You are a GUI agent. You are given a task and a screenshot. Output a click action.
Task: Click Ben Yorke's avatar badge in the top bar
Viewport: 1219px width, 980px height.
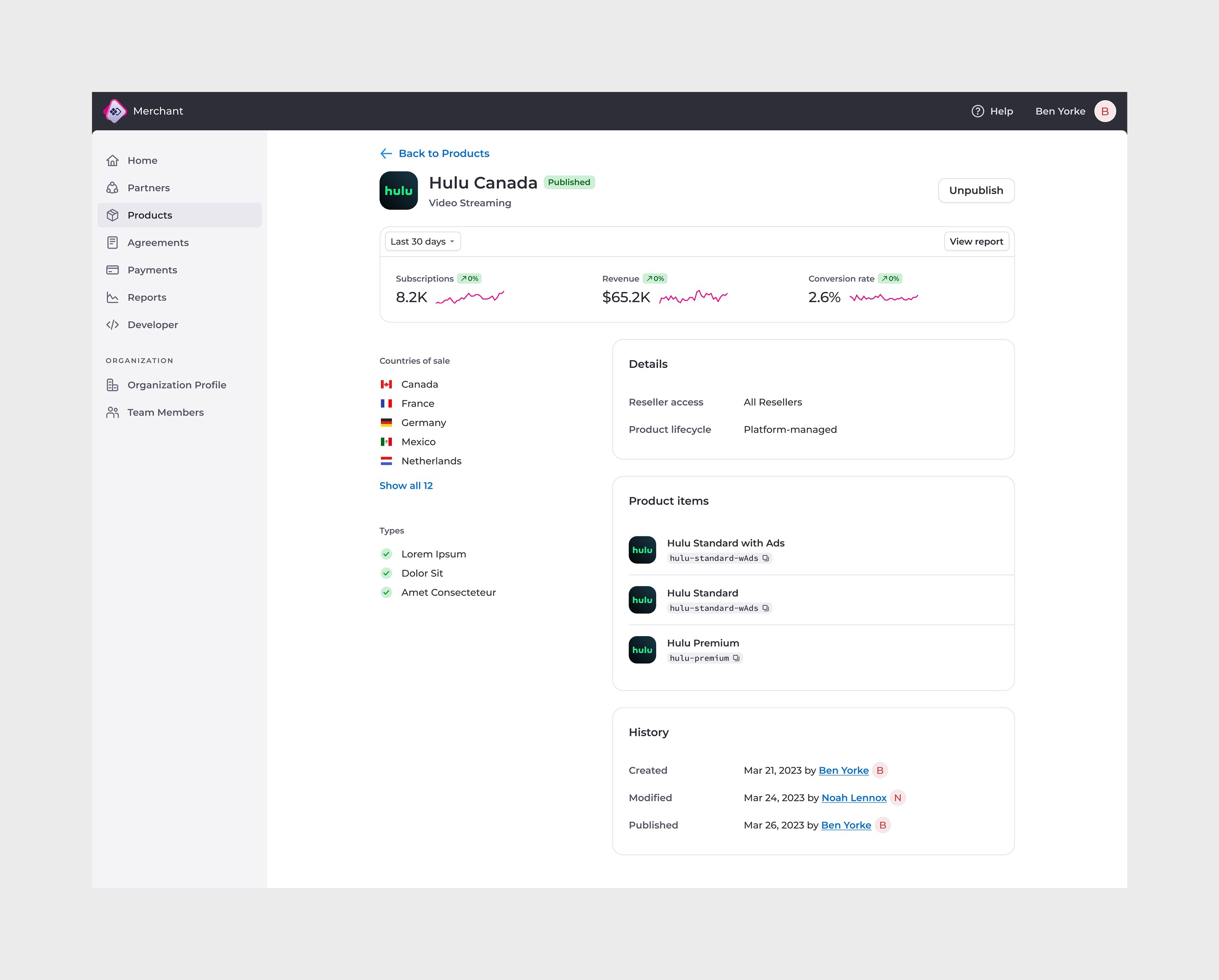click(x=1105, y=111)
